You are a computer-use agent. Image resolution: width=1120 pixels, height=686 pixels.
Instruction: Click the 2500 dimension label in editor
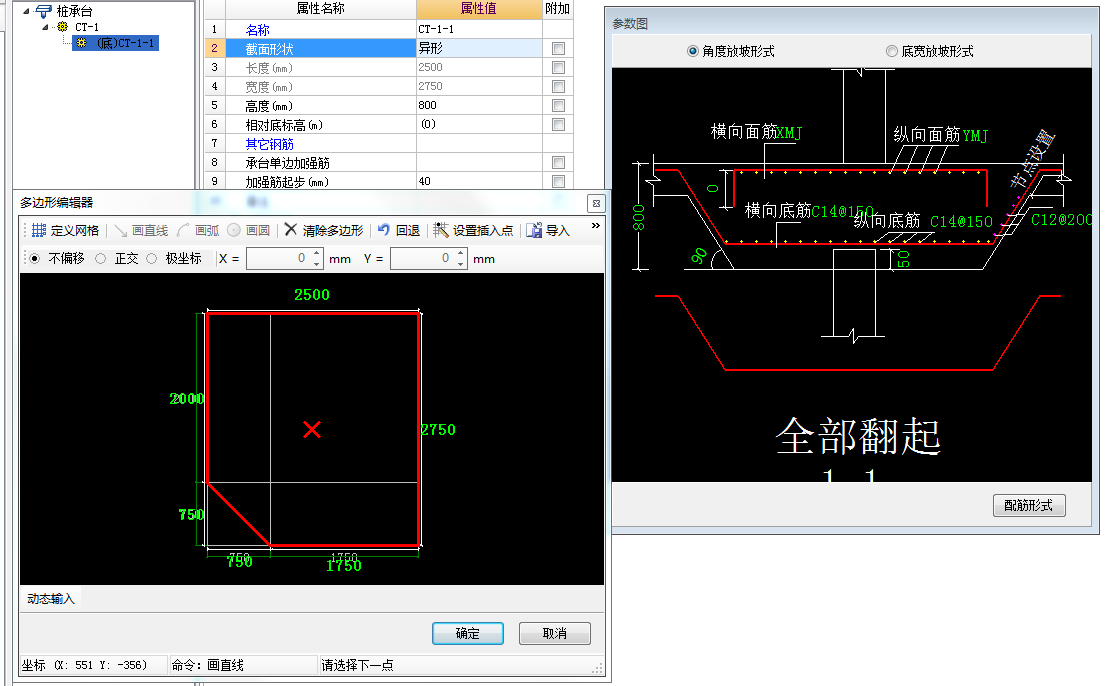pyautogui.click(x=311, y=294)
